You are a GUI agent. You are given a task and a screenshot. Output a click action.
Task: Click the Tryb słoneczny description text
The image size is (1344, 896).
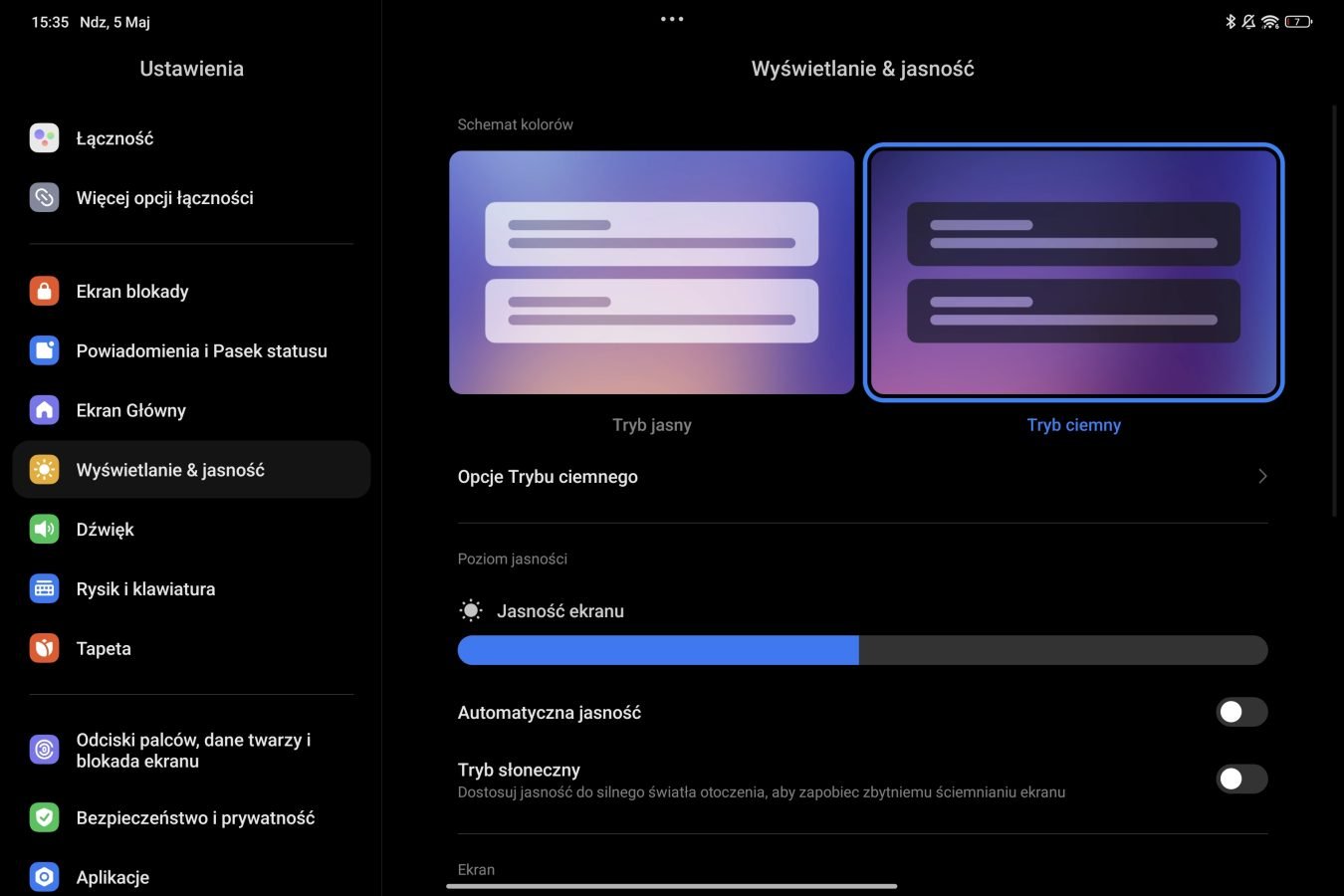(762, 792)
